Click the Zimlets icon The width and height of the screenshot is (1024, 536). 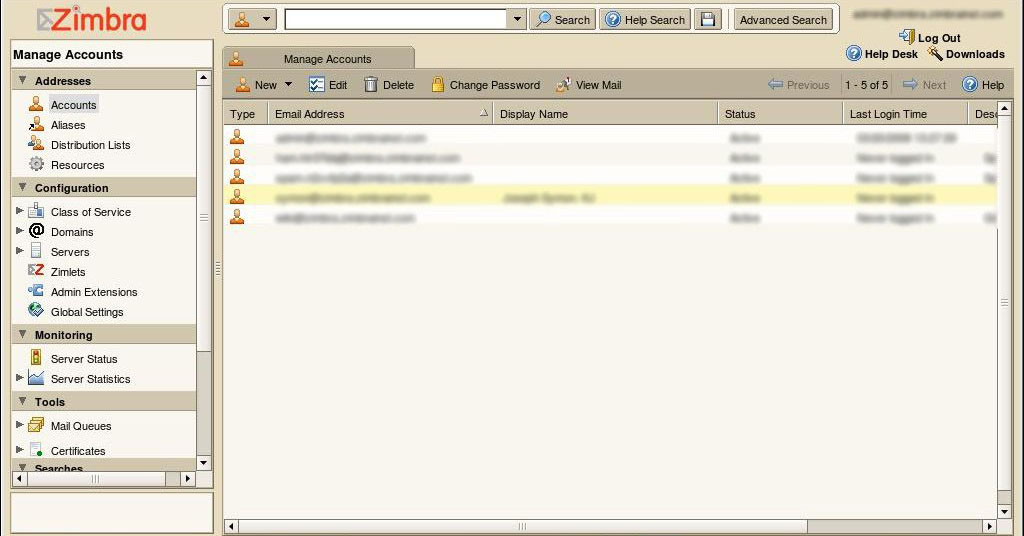tap(36, 271)
